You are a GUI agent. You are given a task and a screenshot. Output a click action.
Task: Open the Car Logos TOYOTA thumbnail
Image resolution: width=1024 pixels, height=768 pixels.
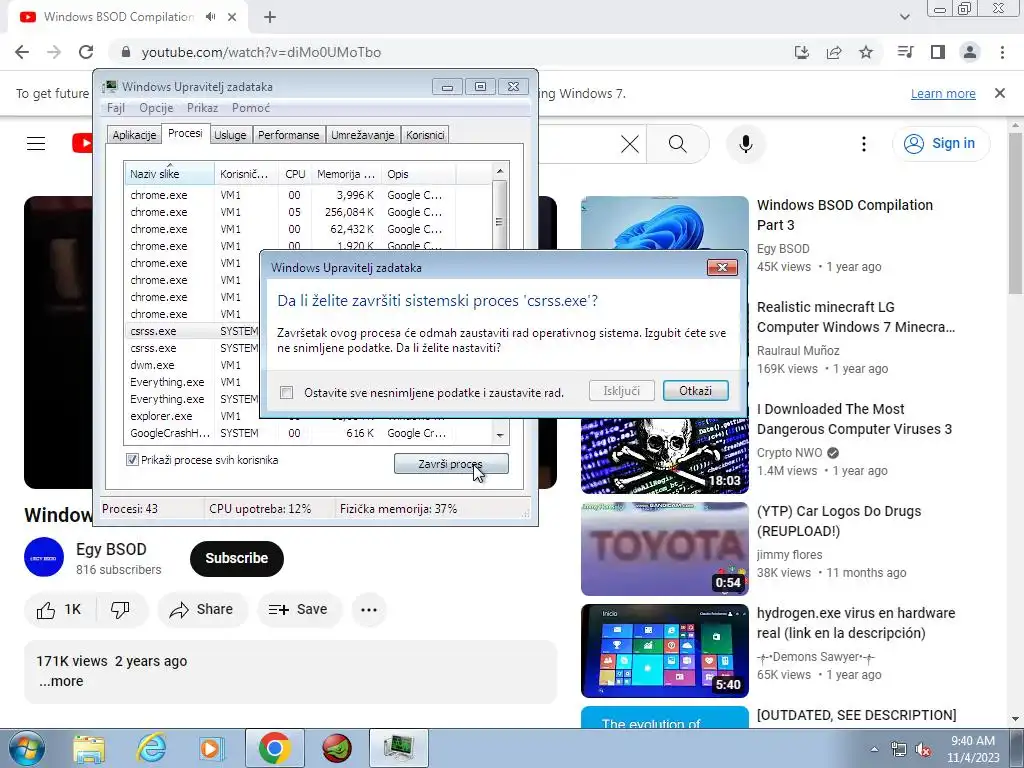pyautogui.click(x=665, y=549)
